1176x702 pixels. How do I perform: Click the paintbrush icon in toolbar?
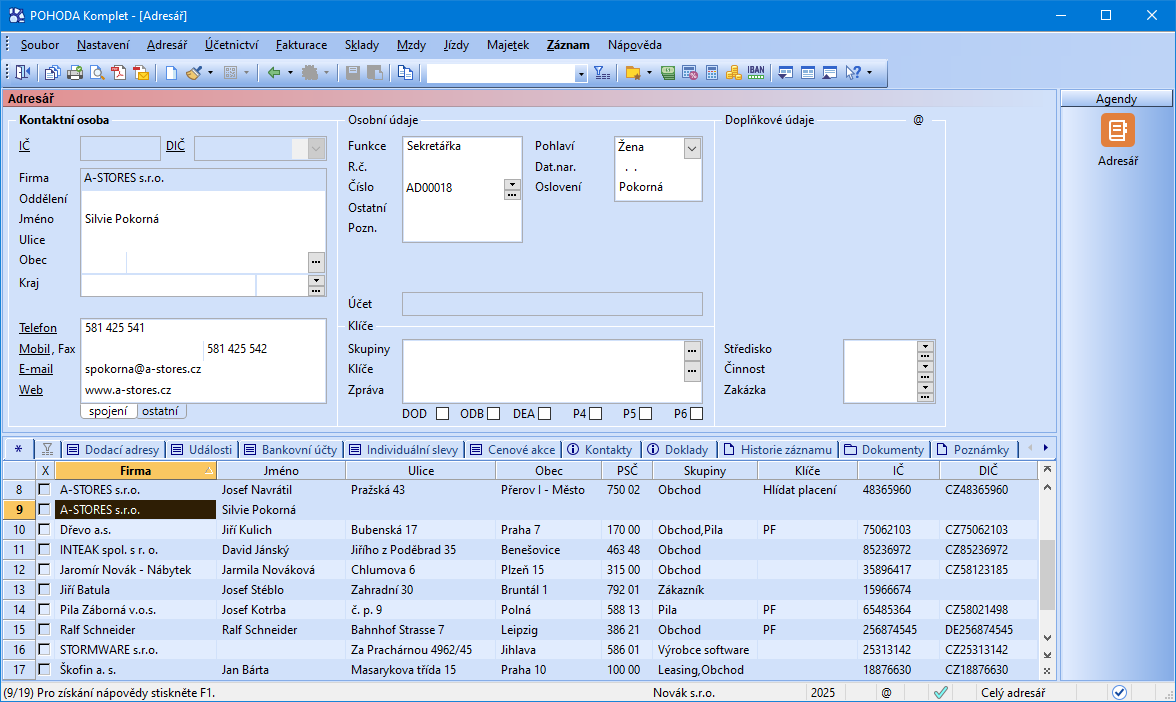tap(194, 73)
